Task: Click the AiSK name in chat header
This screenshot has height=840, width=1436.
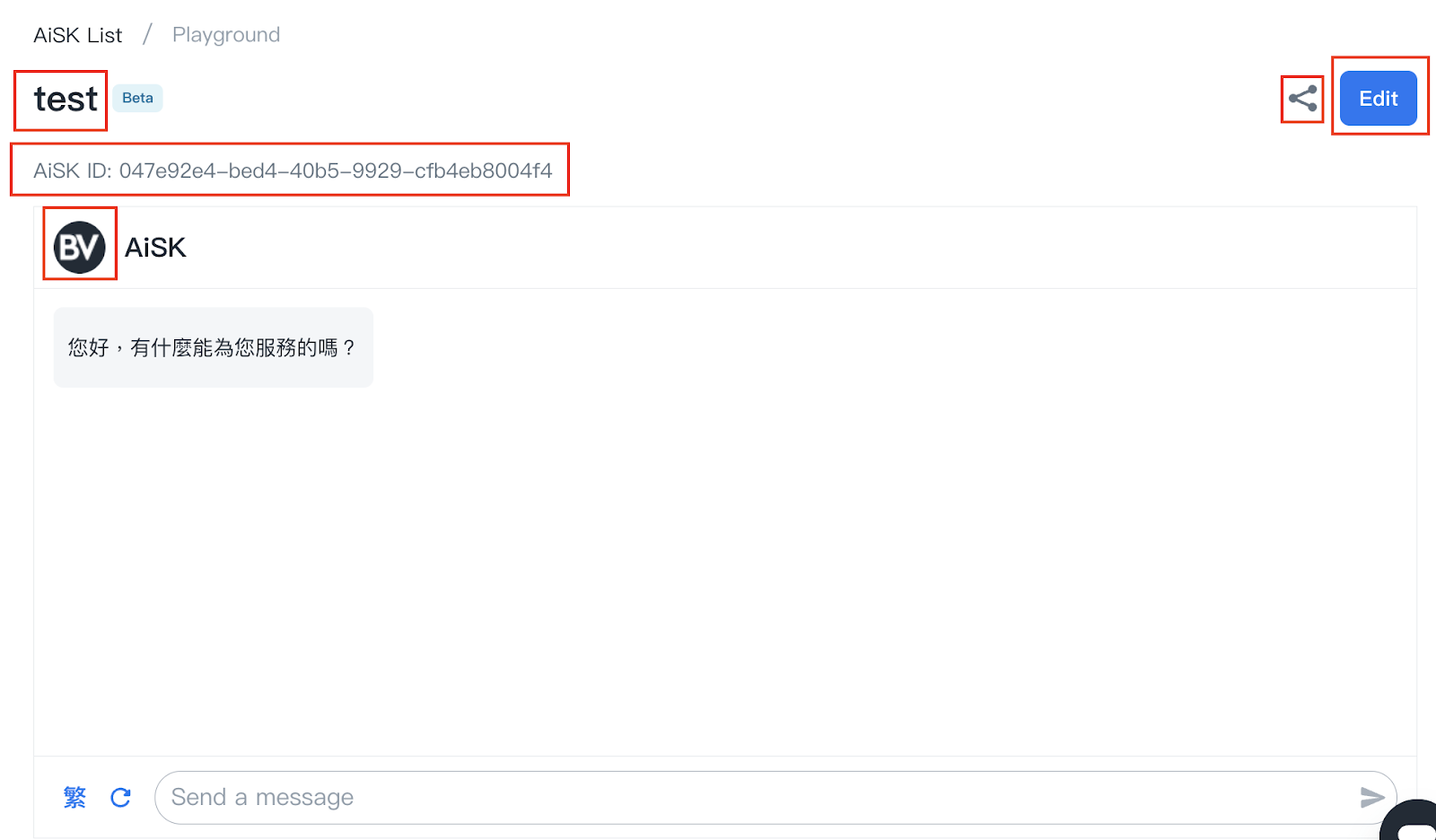Action: click(x=155, y=247)
